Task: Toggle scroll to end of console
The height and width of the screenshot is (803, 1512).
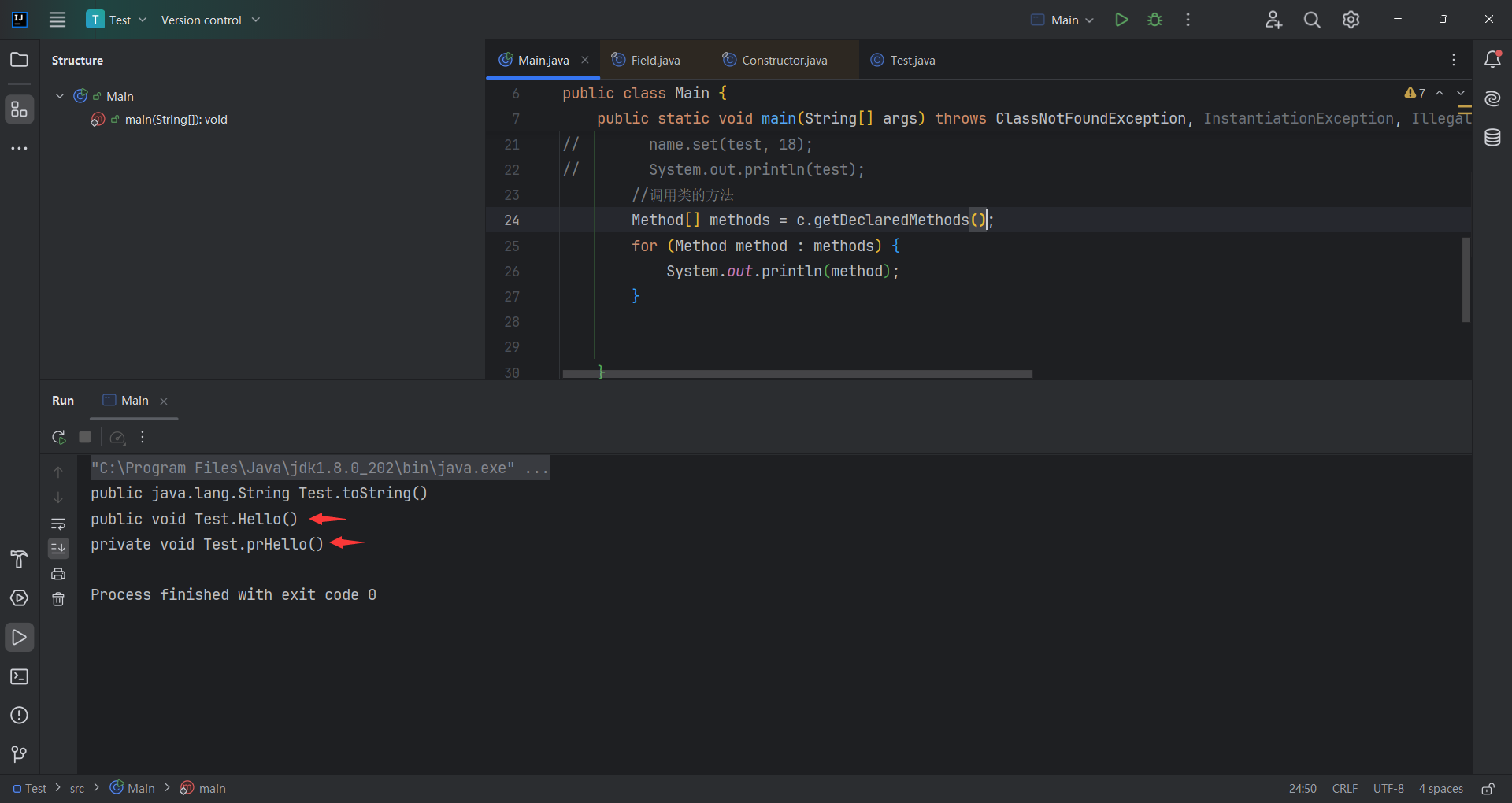Action: [x=58, y=548]
